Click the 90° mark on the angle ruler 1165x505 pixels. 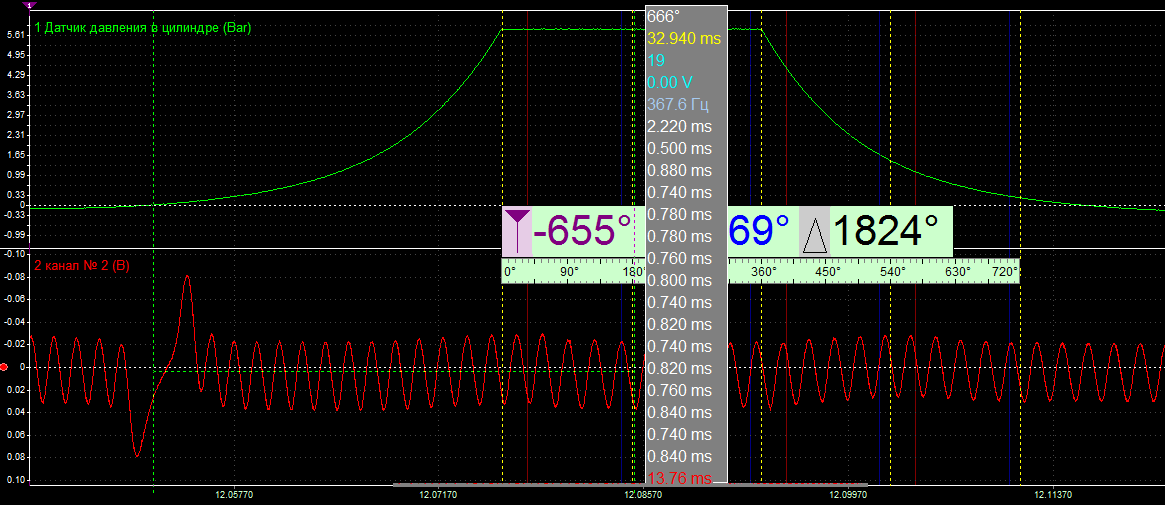pyautogui.click(x=569, y=271)
